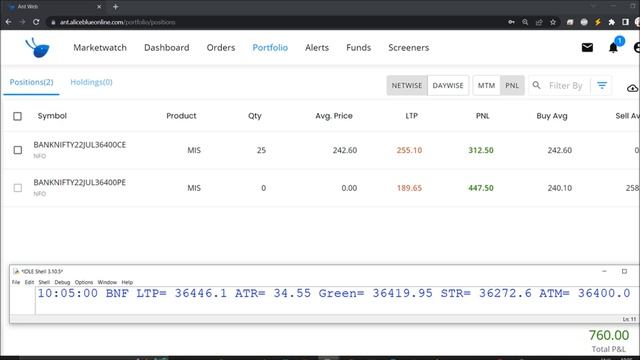Open the filter lines icon
The image size is (640, 360).
click(x=602, y=85)
